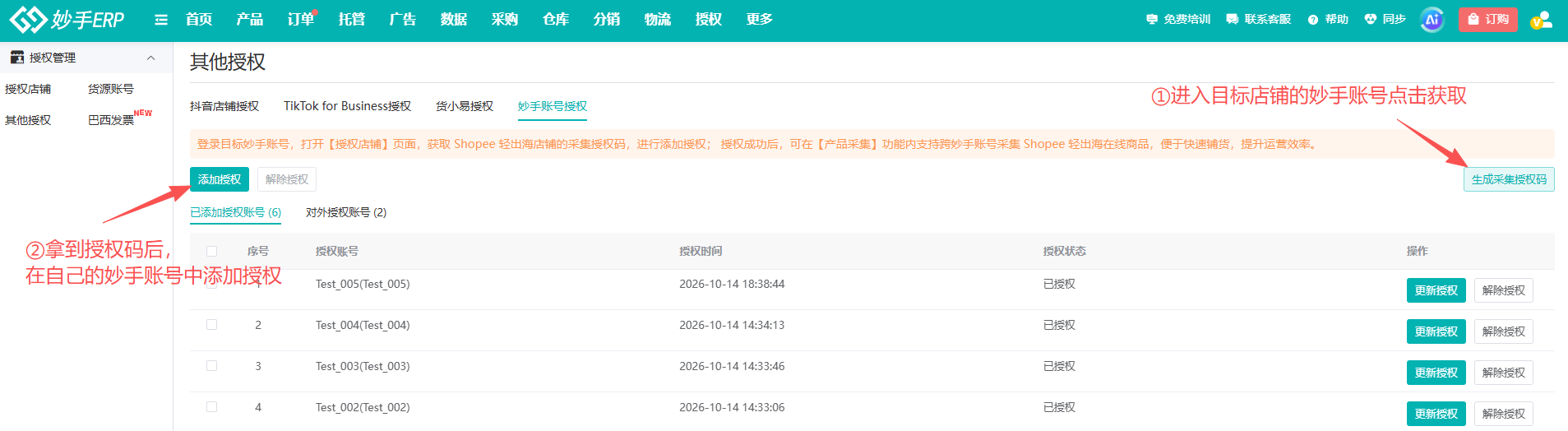
Task: Open the 帮助 help link
Action: [x=1329, y=19]
